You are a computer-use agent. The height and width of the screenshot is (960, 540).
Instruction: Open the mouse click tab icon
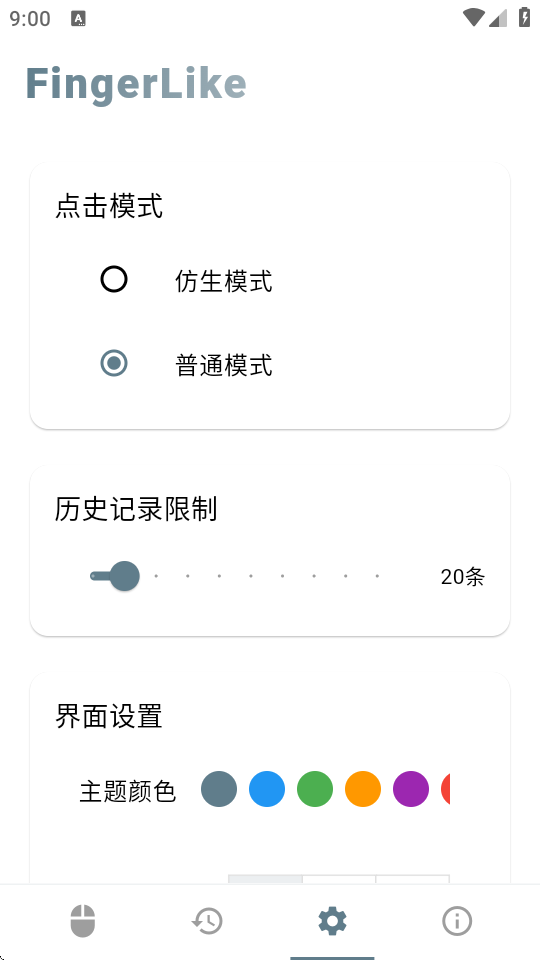[83, 921]
